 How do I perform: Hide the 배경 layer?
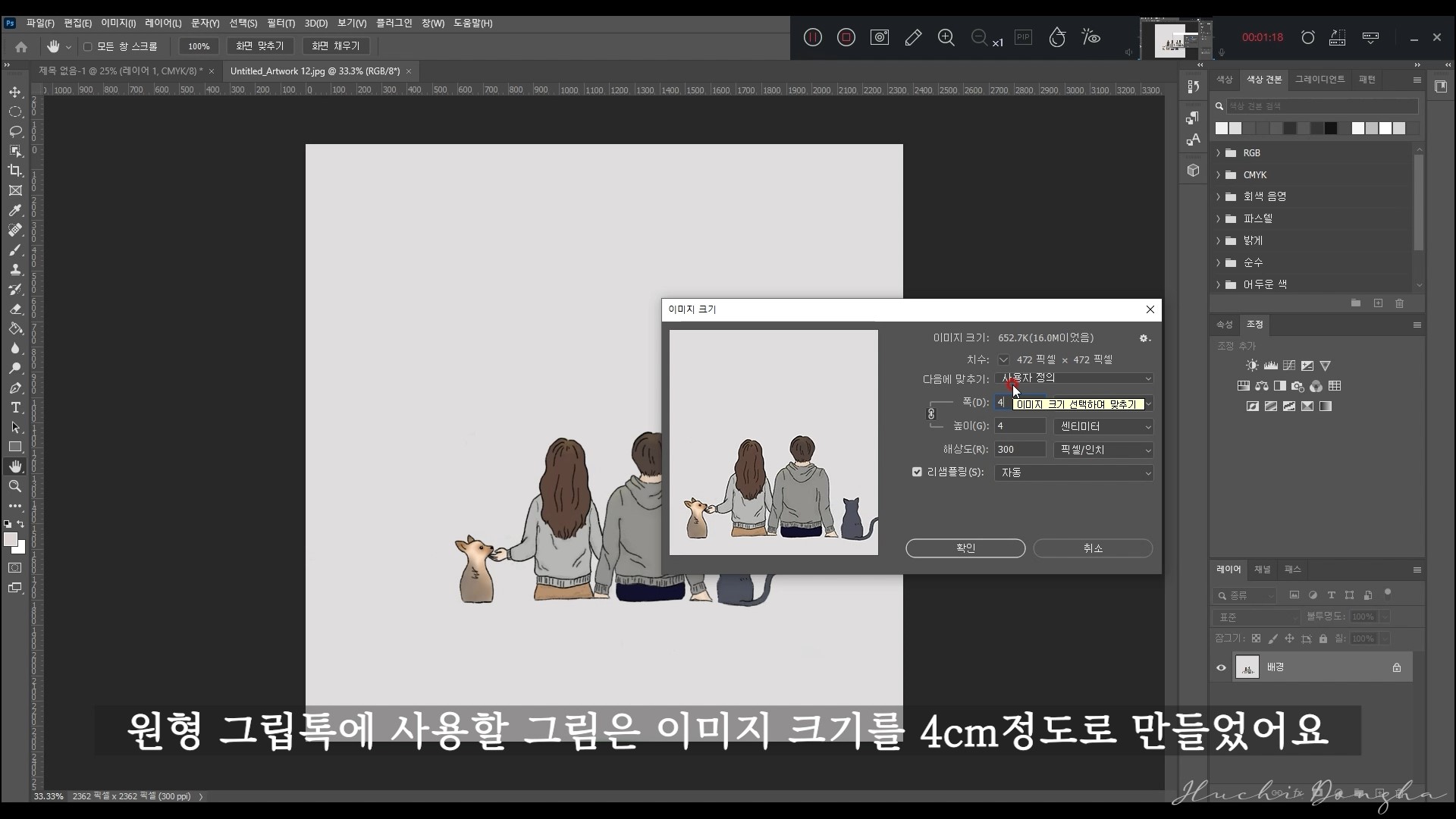1221,667
